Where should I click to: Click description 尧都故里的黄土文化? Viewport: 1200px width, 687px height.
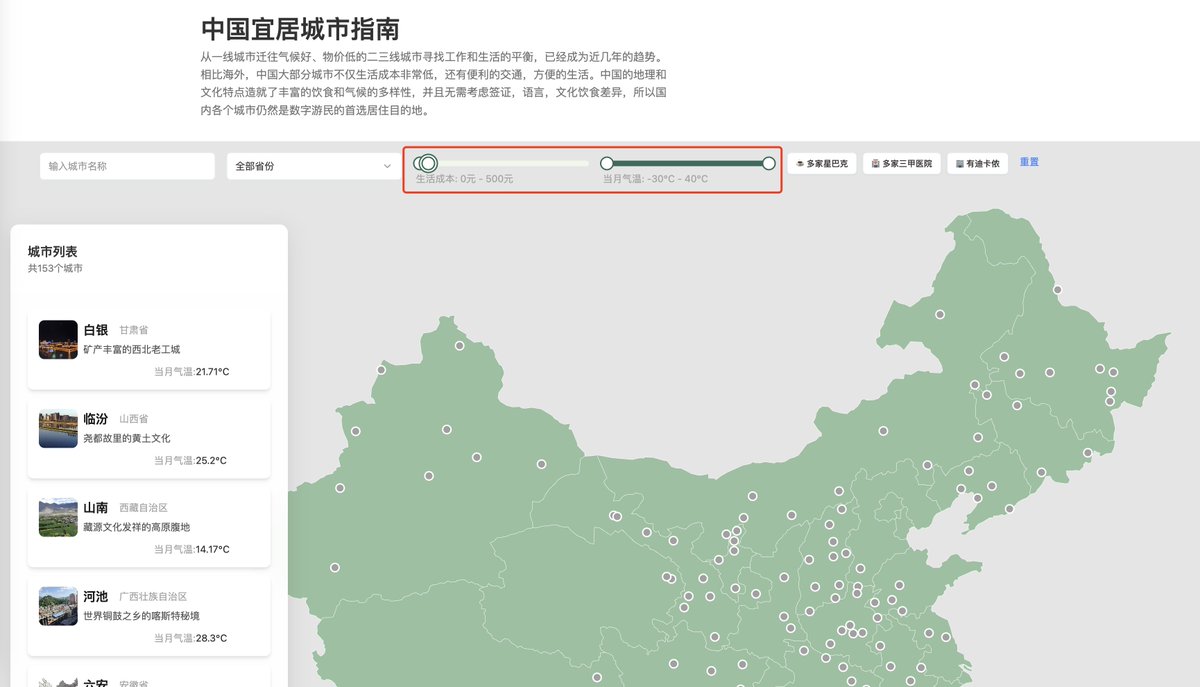tap(127, 438)
